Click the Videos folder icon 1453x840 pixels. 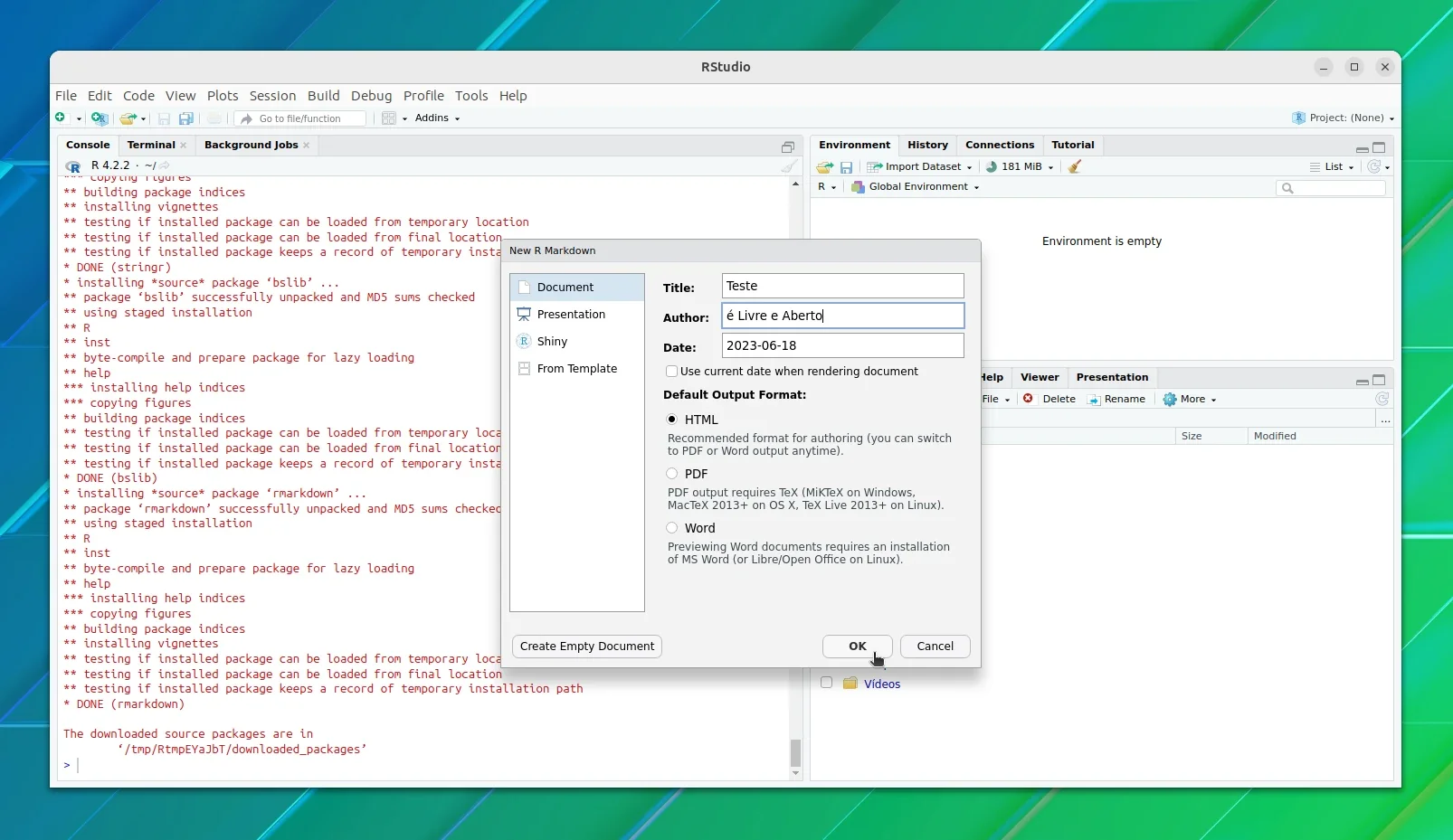point(850,684)
